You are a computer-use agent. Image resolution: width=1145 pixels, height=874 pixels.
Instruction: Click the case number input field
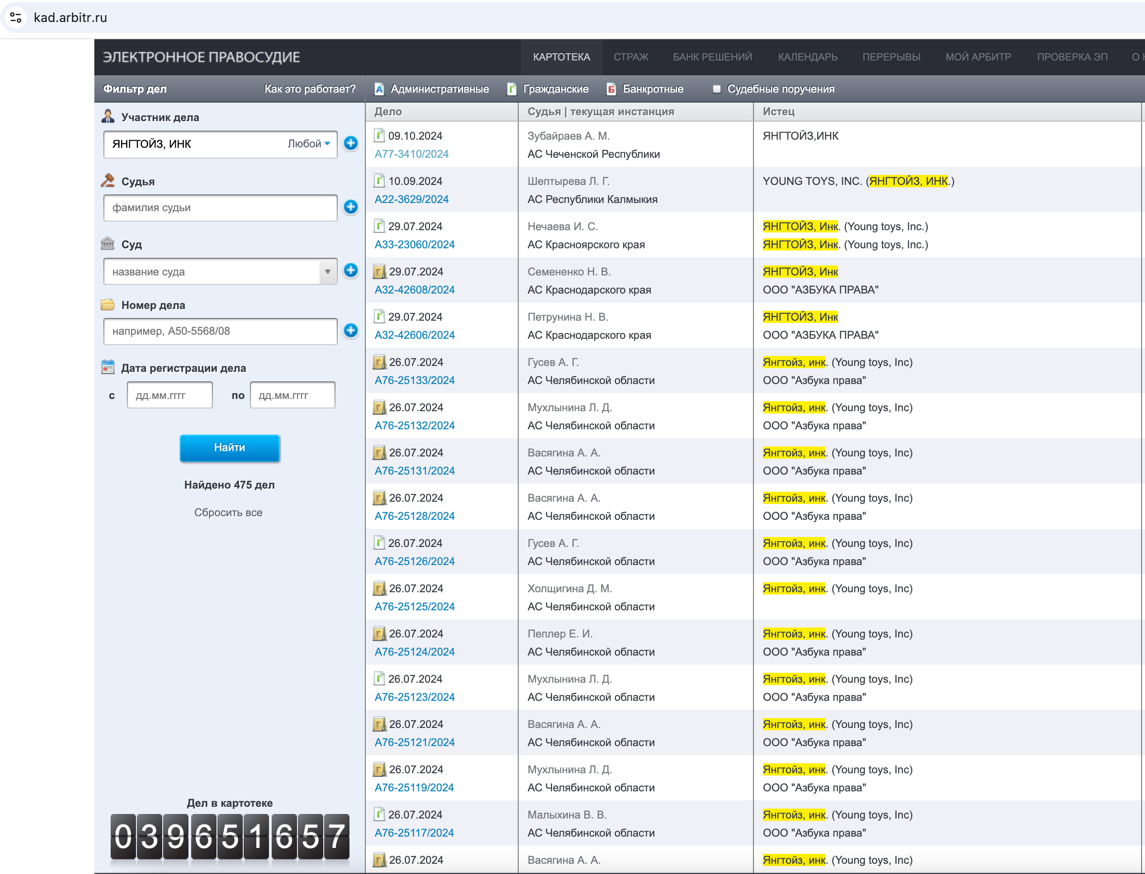(x=220, y=331)
